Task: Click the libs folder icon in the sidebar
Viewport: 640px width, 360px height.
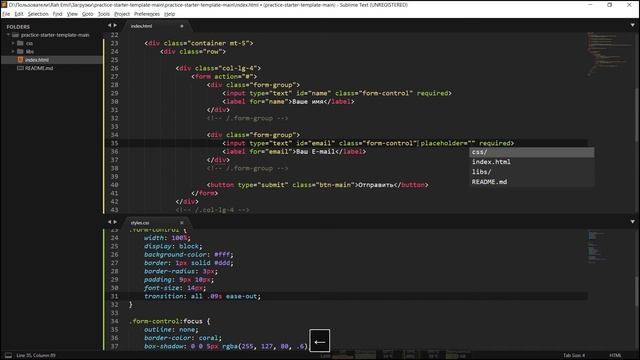Action: click(x=20, y=51)
